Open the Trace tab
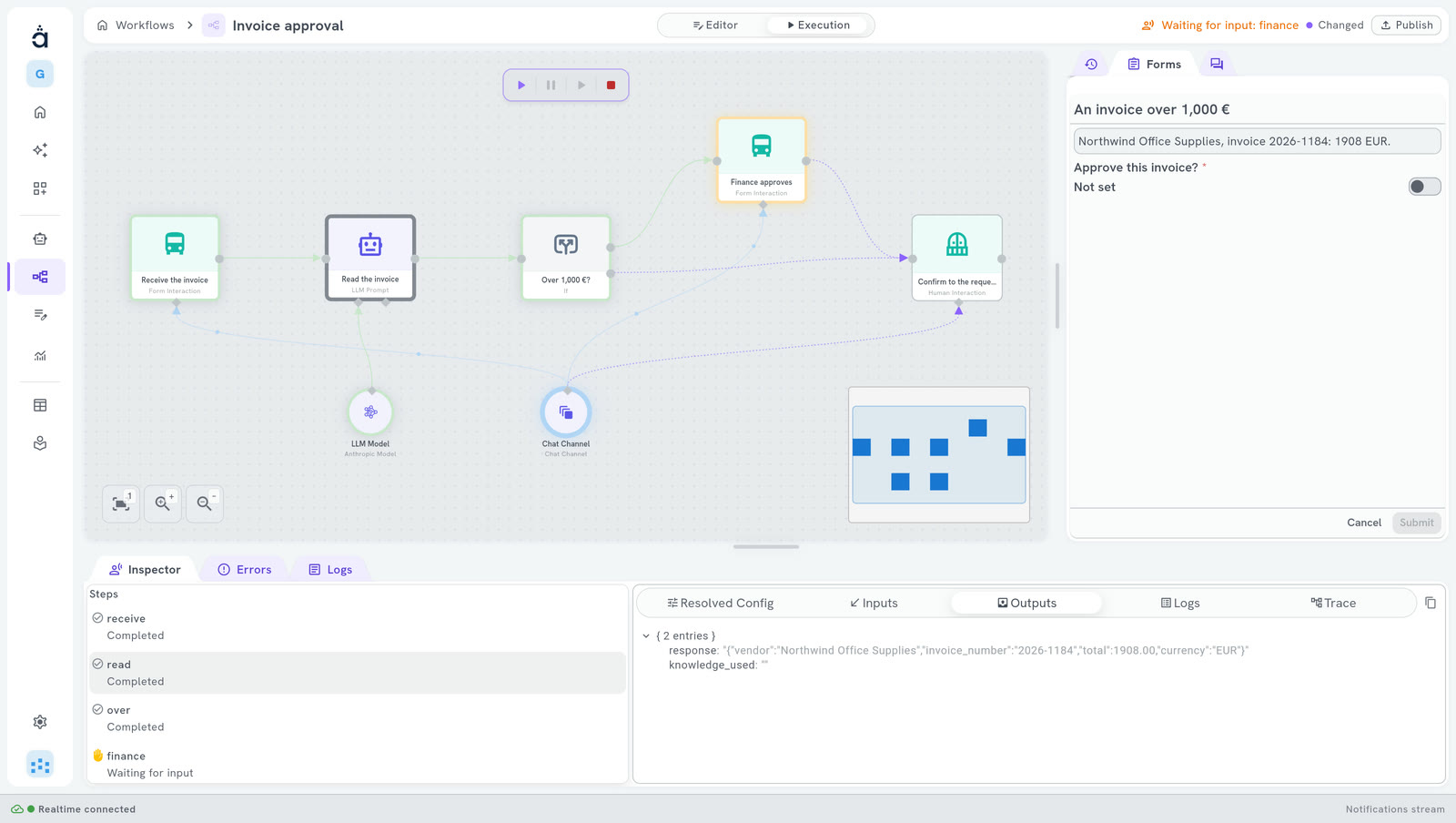 (x=1333, y=603)
